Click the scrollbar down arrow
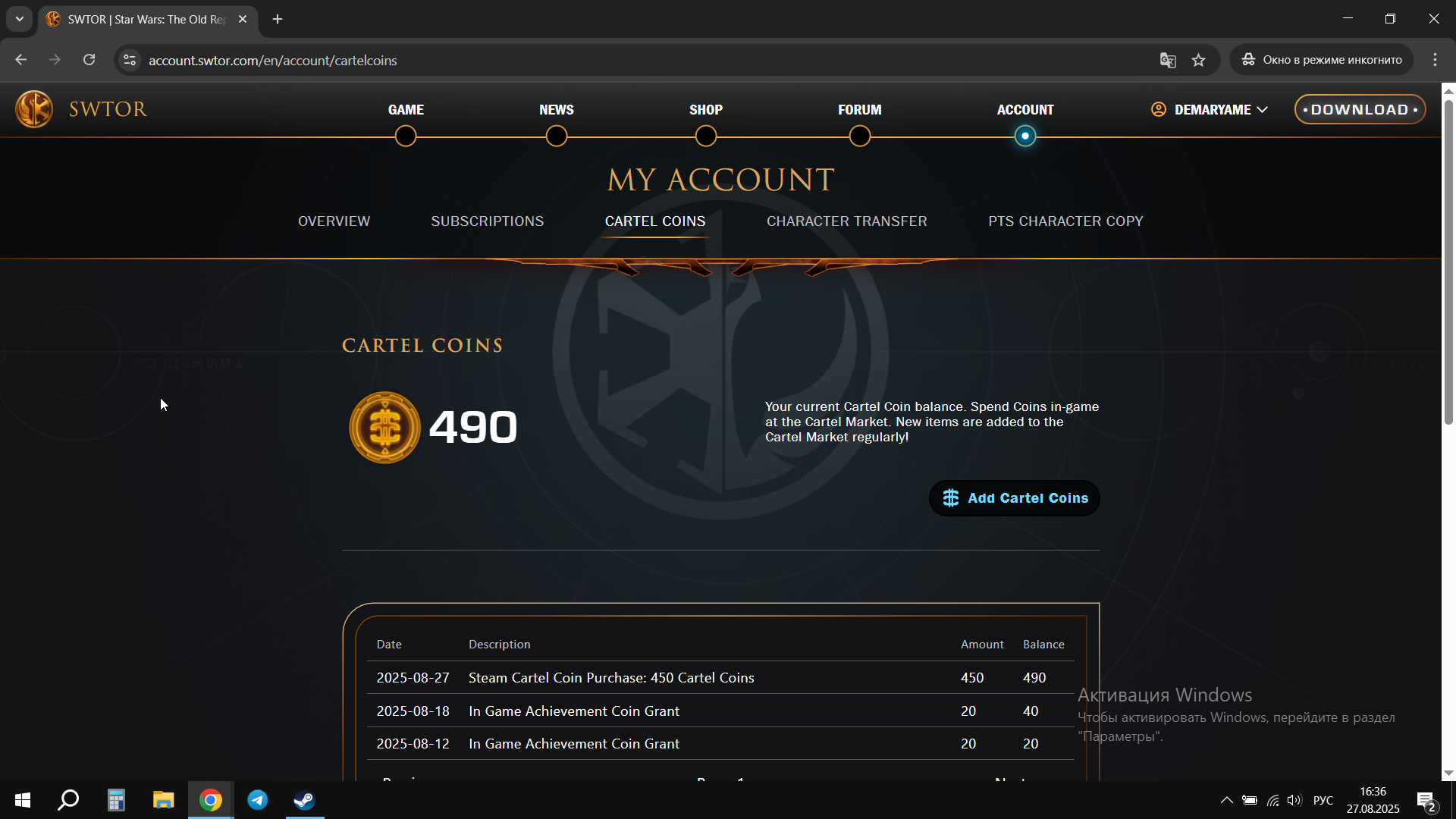Viewport: 1456px width, 819px height. tap(1448, 773)
